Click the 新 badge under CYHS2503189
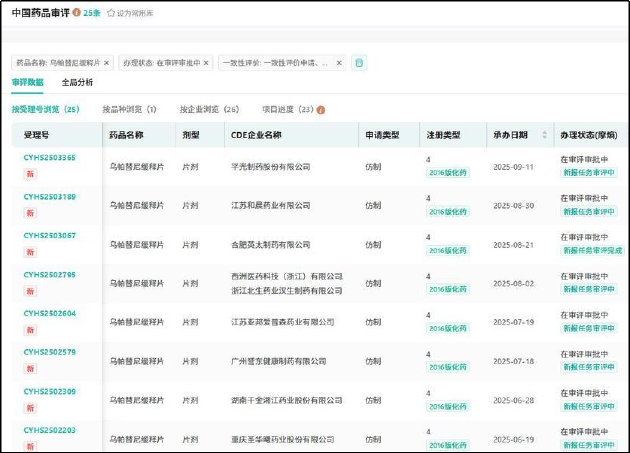 (x=30, y=213)
